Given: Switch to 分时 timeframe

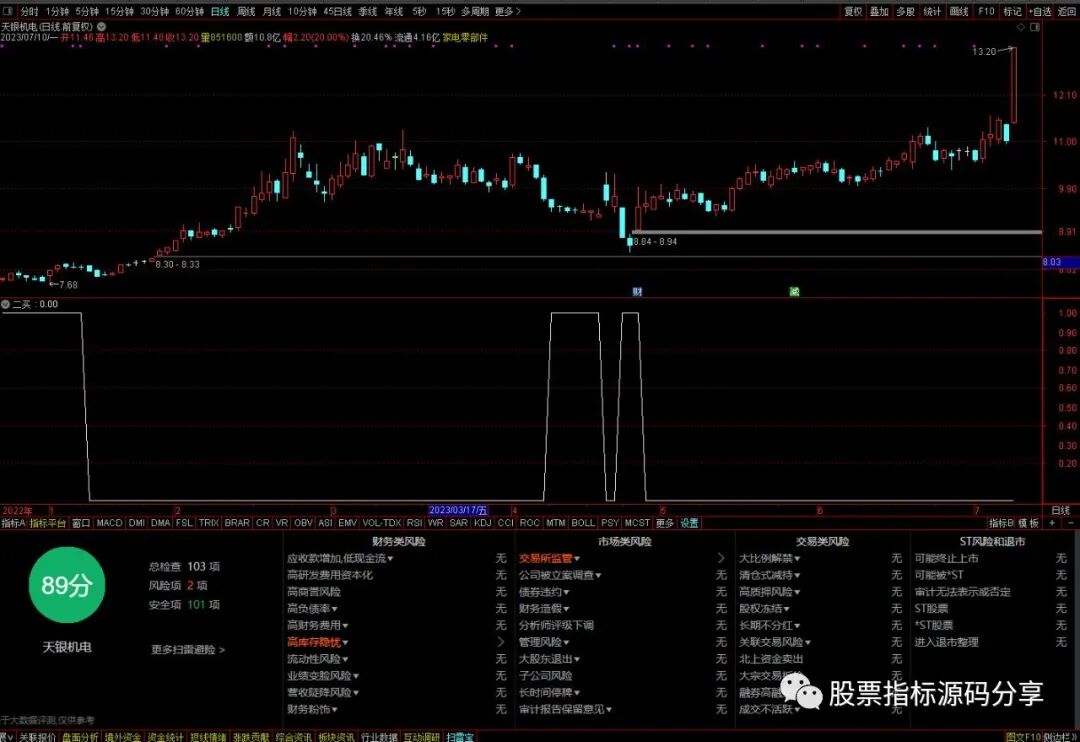Looking at the screenshot, I should tap(29, 11).
